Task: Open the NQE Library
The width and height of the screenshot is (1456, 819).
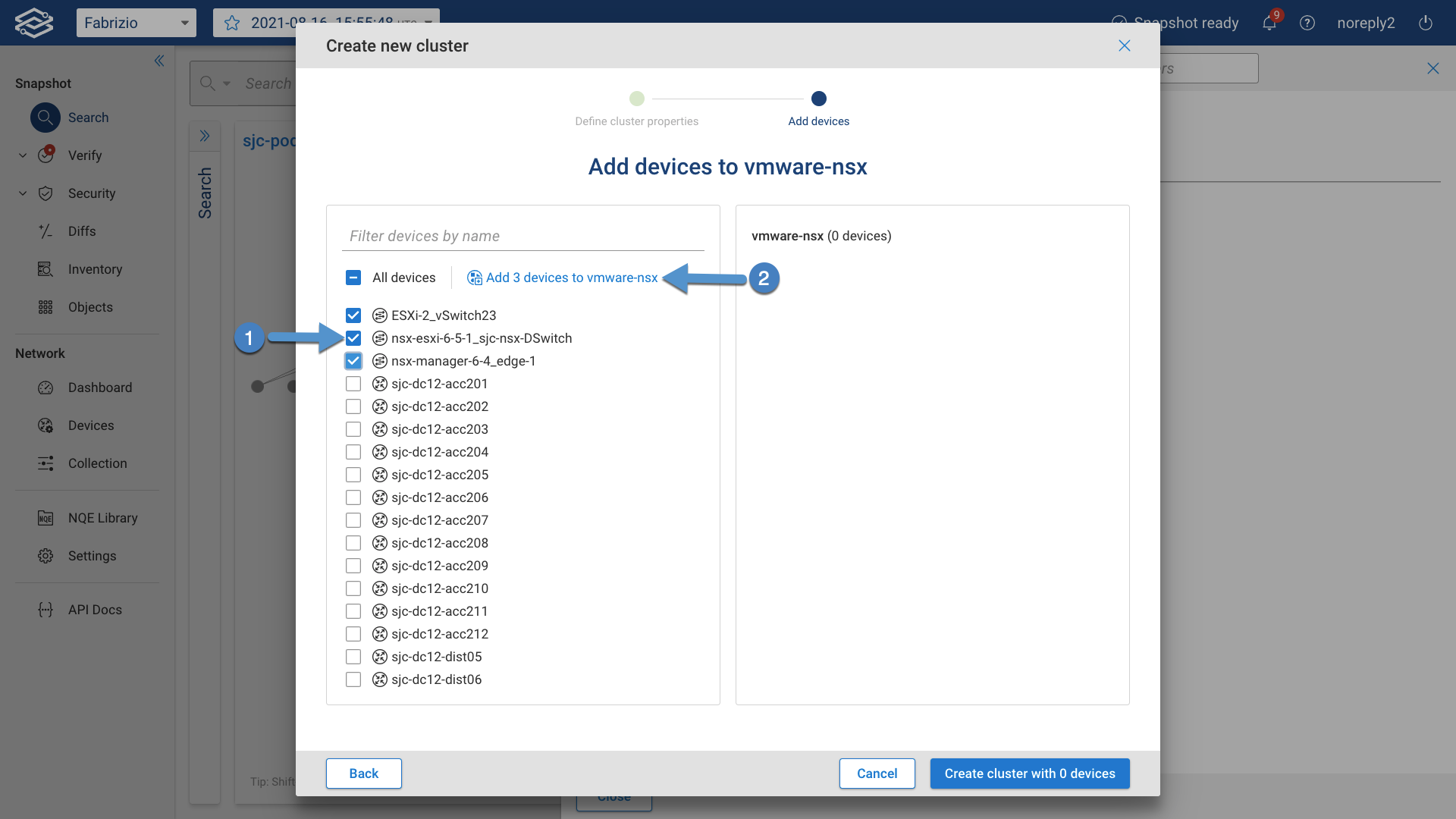Action: pos(102,517)
